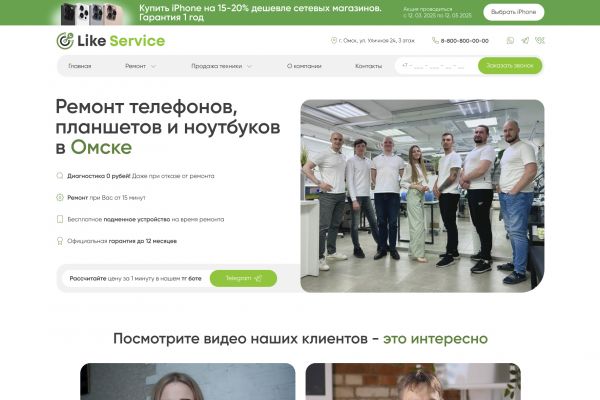This screenshot has height=400, width=600.
Task: Click the device icon by подменное устройство
Action: (60, 219)
